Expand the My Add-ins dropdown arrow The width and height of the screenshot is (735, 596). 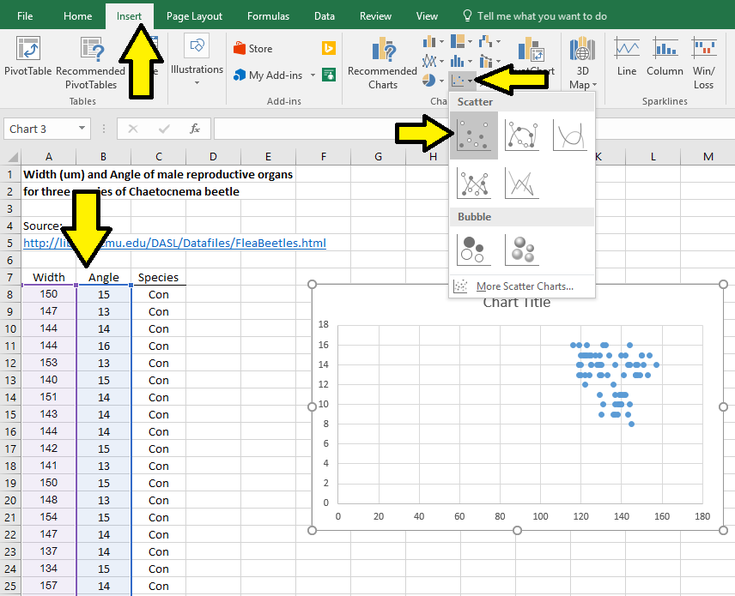(313, 75)
